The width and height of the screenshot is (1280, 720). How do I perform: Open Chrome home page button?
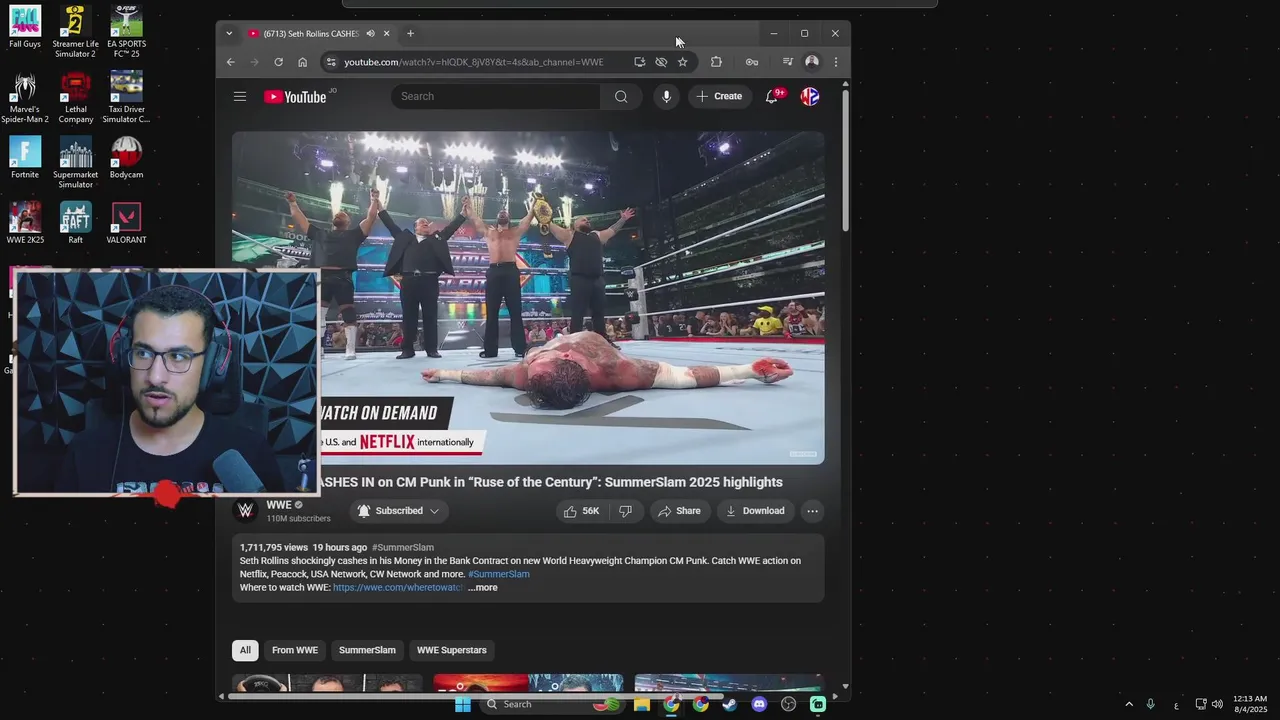click(x=302, y=62)
